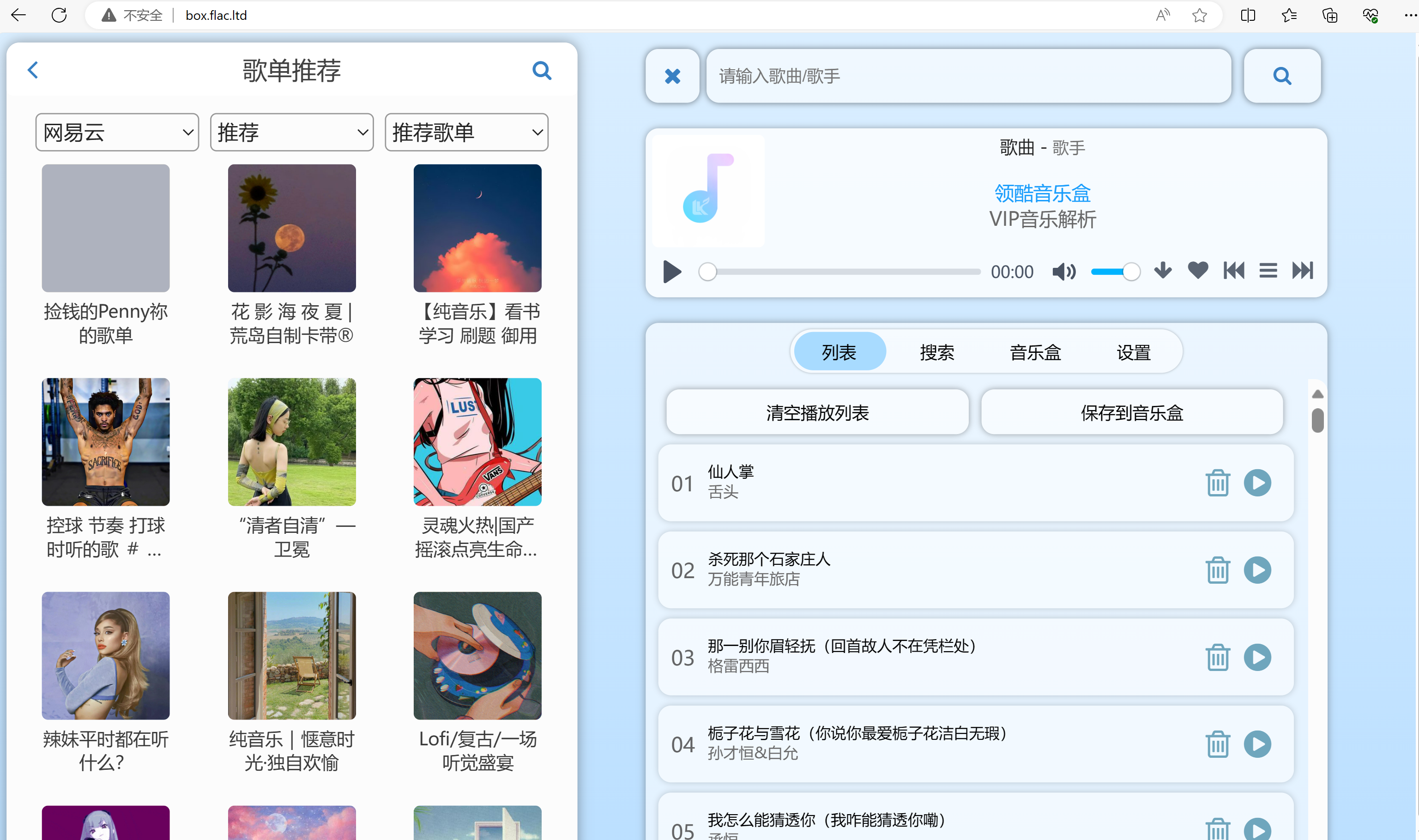Skip to previous track
The height and width of the screenshot is (840, 1419).
coord(1233,271)
